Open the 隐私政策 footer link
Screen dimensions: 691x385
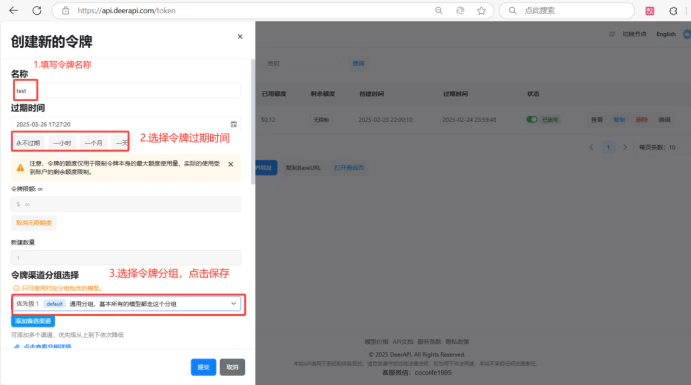(x=457, y=342)
